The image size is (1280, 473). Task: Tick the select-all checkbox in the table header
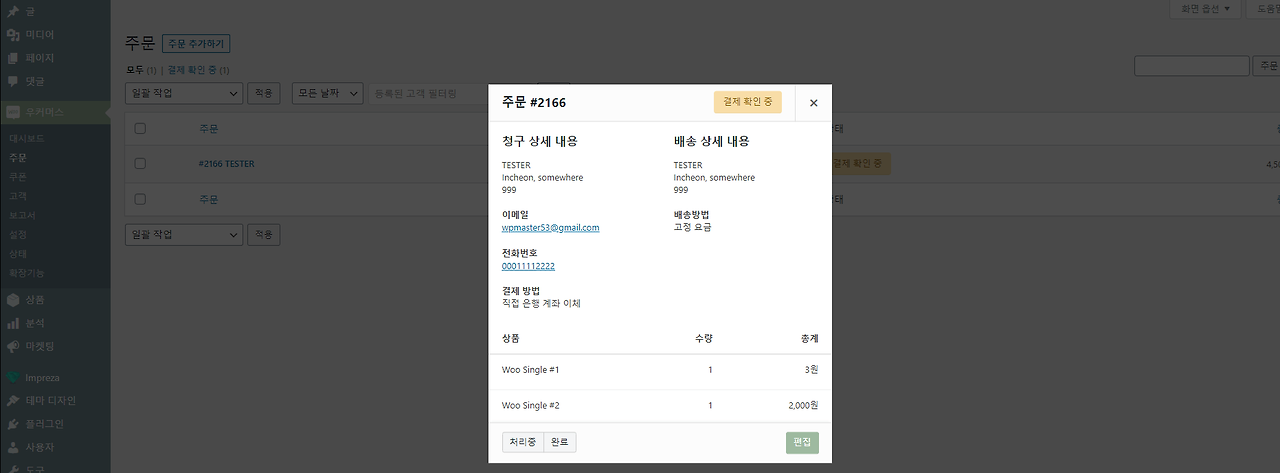pyautogui.click(x=140, y=128)
